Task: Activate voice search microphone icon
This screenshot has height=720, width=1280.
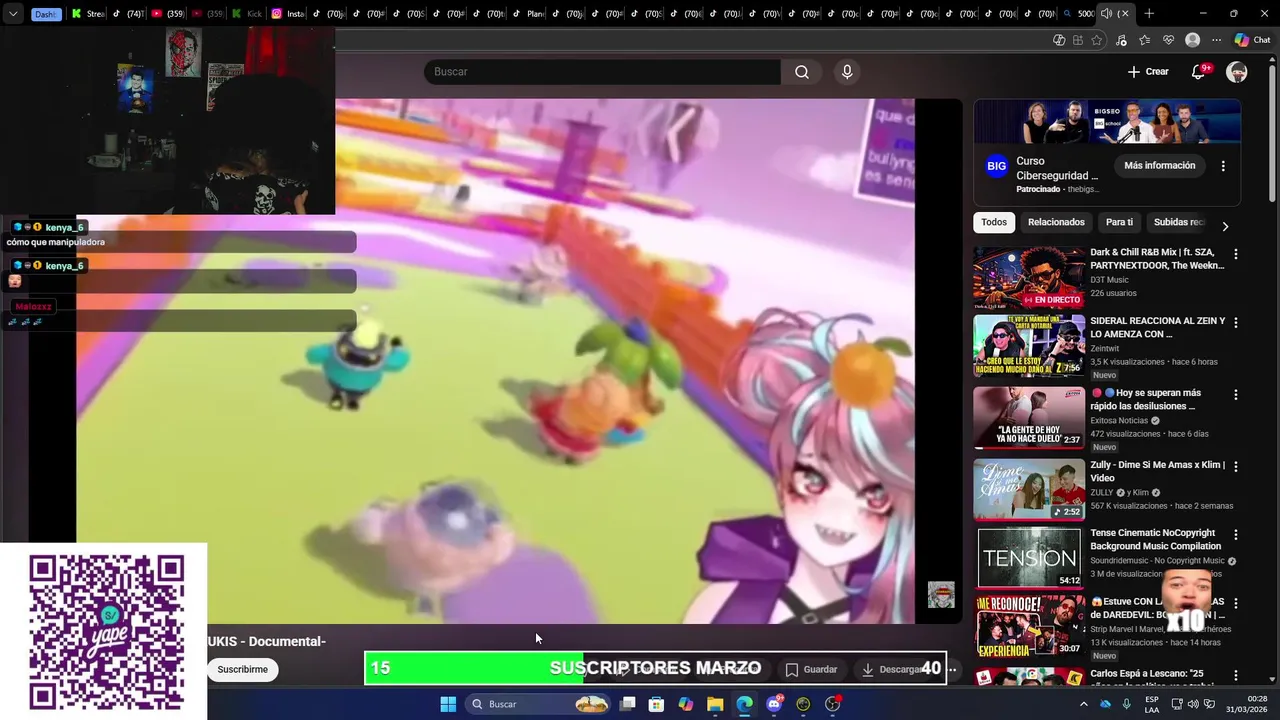Action: (x=847, y=72)
